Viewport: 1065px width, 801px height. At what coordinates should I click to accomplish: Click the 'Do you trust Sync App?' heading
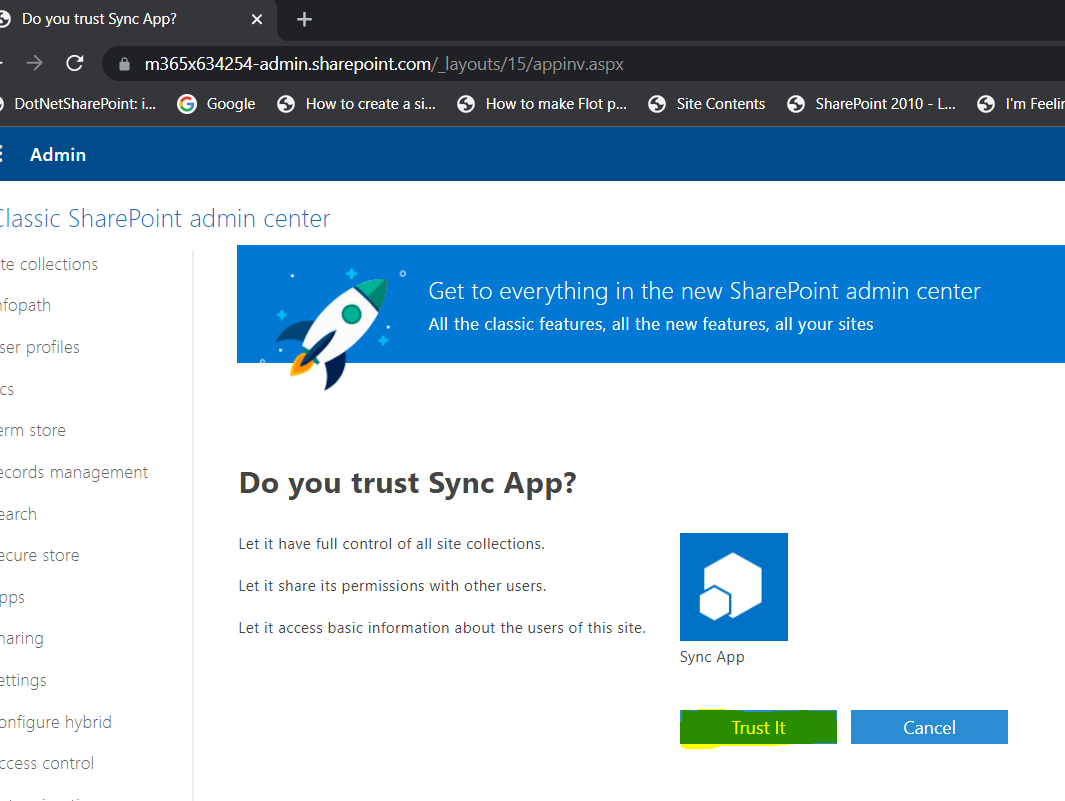point(408,483)
